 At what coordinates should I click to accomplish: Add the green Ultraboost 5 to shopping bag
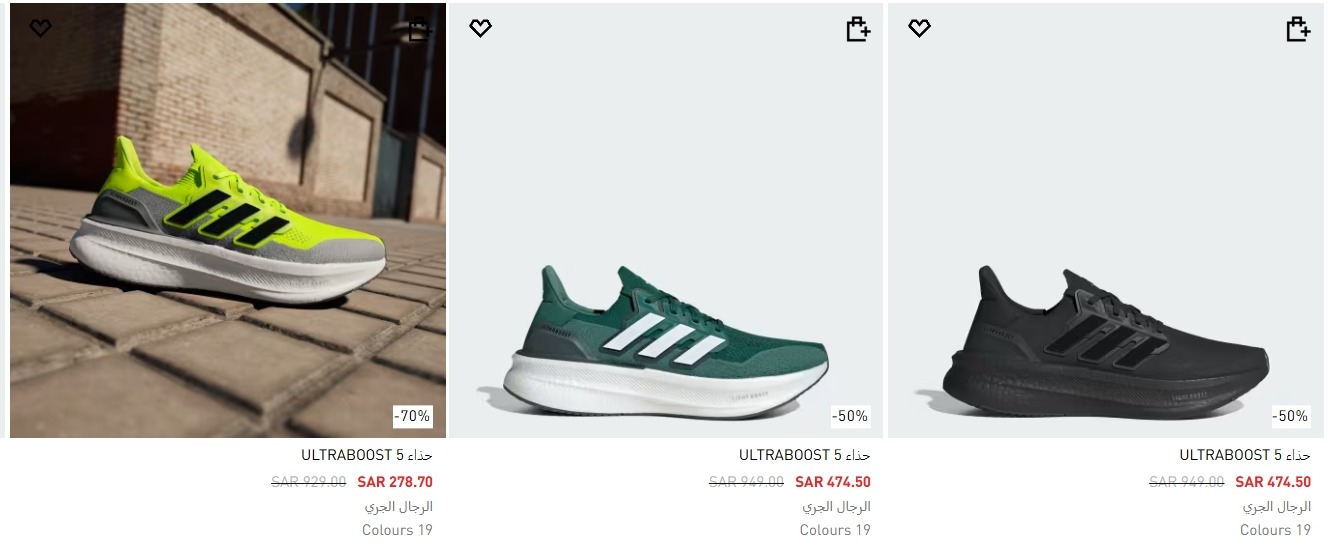tap(858, 30)
